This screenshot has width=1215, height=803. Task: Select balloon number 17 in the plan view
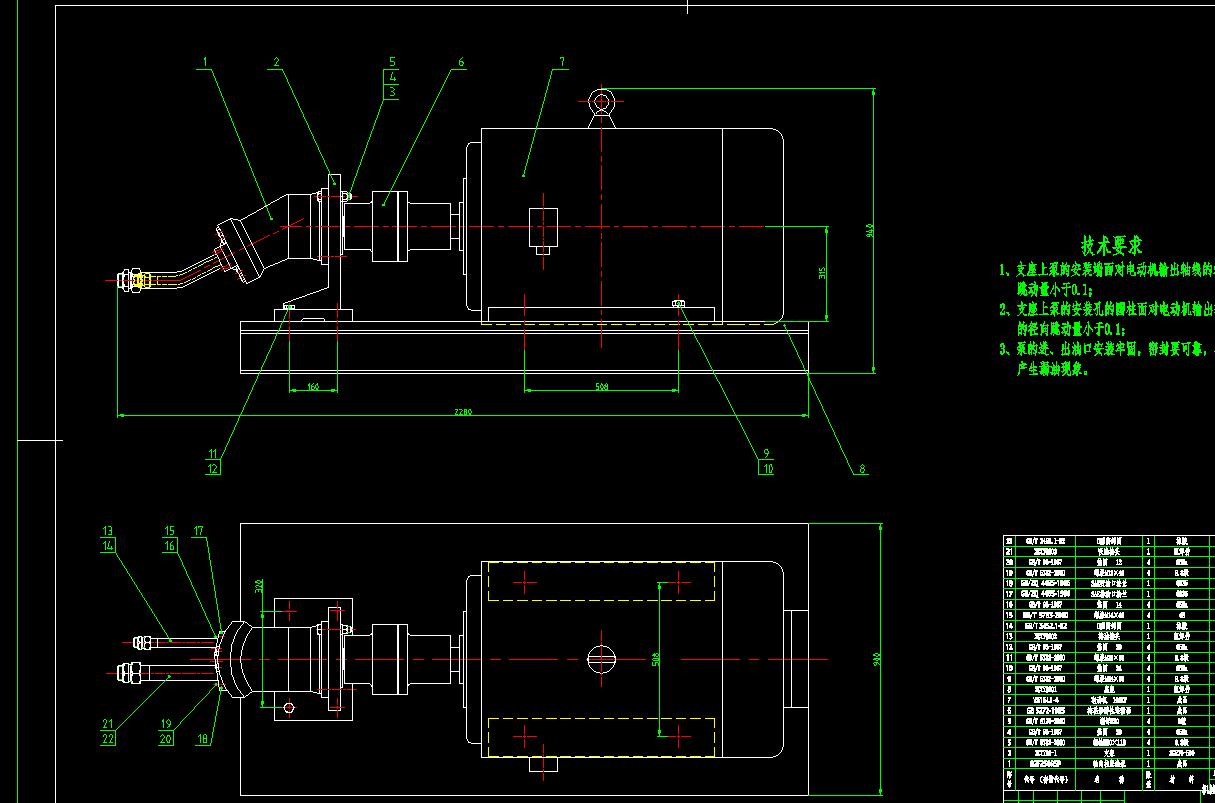point(199,531)
